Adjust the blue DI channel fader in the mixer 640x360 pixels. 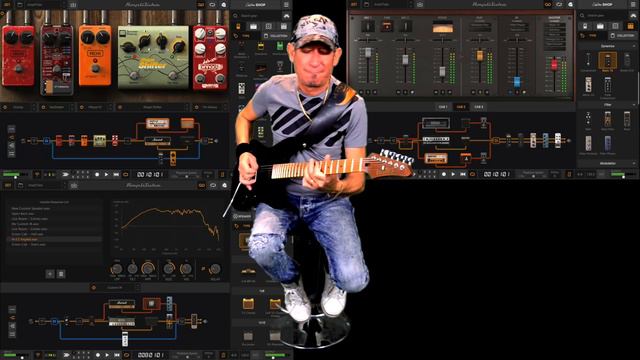coord(517,81)
